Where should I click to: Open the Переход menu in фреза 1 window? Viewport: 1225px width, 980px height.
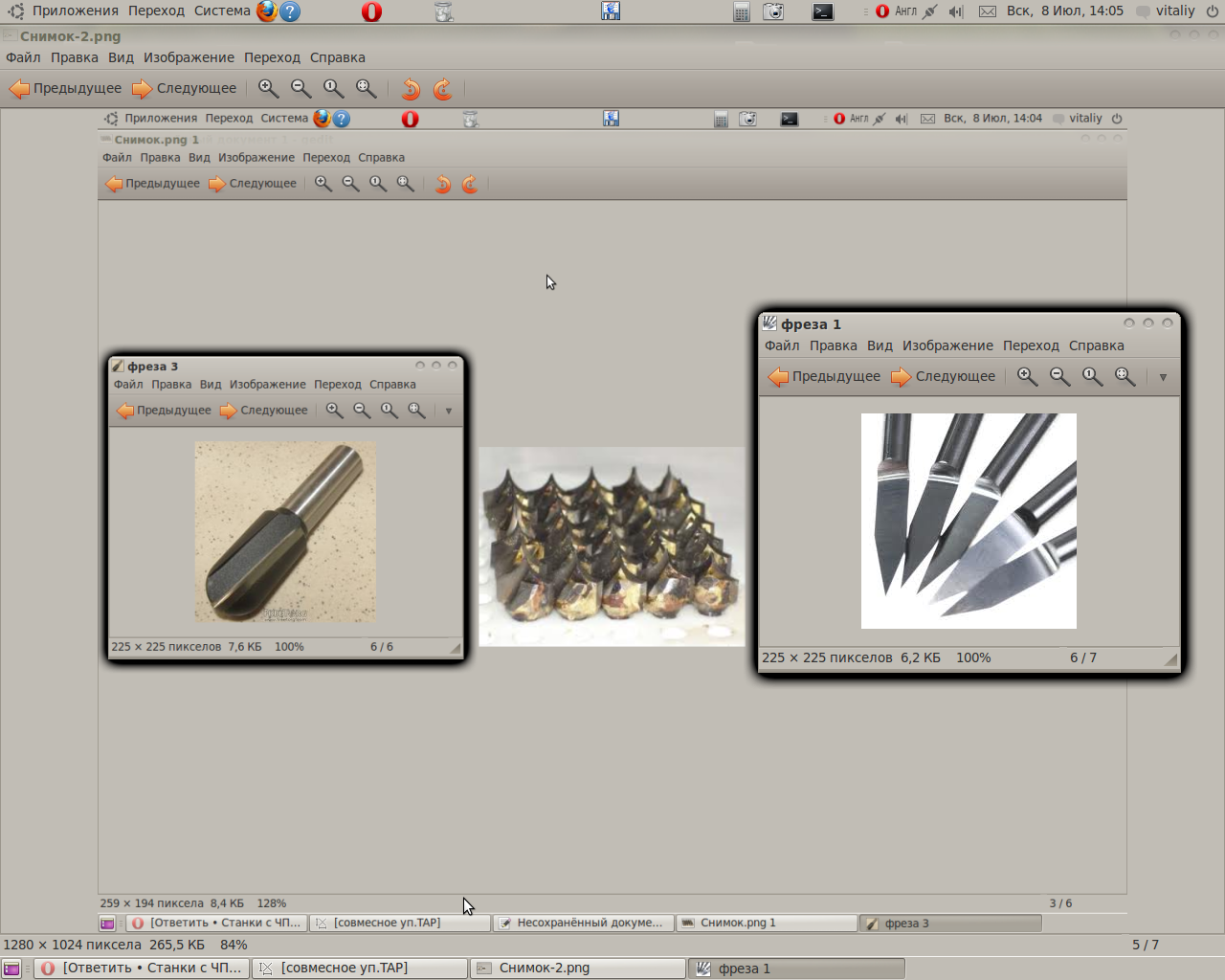pyautogui.click(x=1031, y=345)
